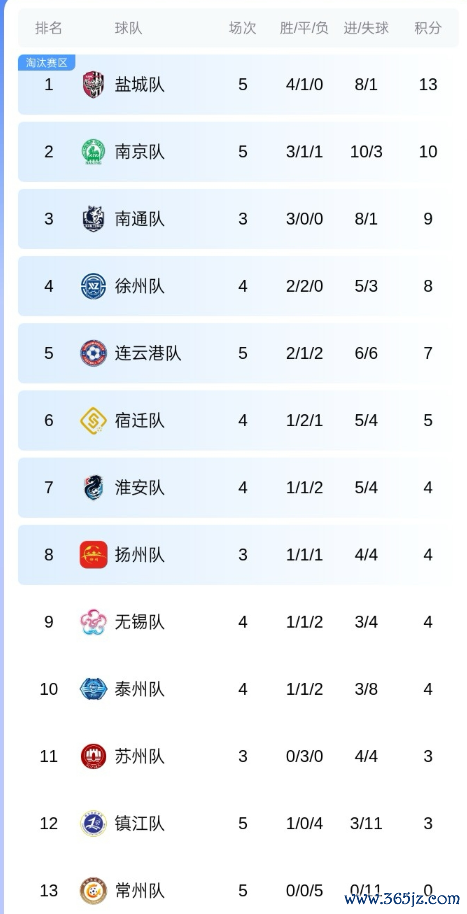
Task: Select the 胜/平/负 column header
Action: click(304, 28)
